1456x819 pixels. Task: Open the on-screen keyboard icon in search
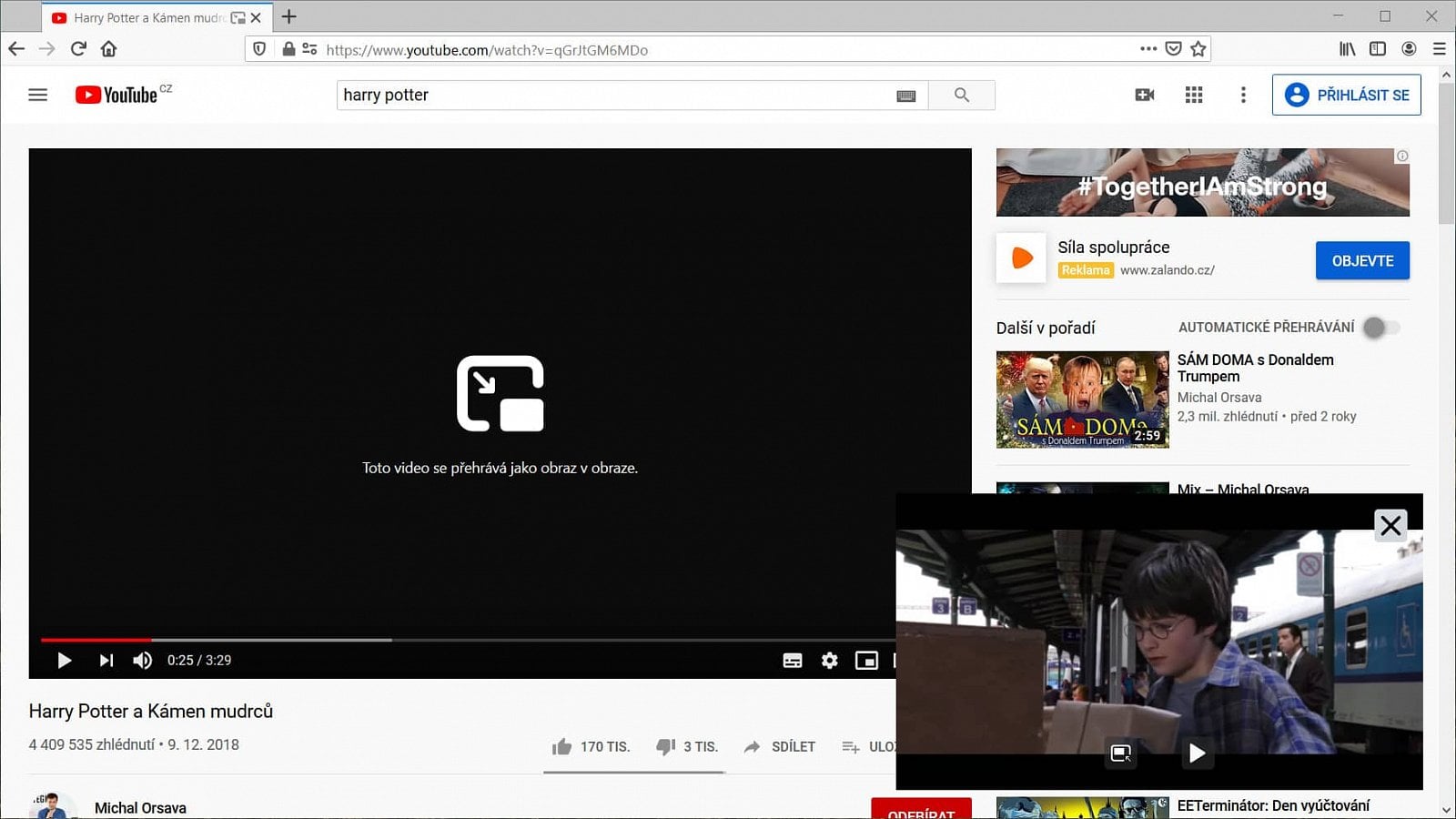point(905,96)
